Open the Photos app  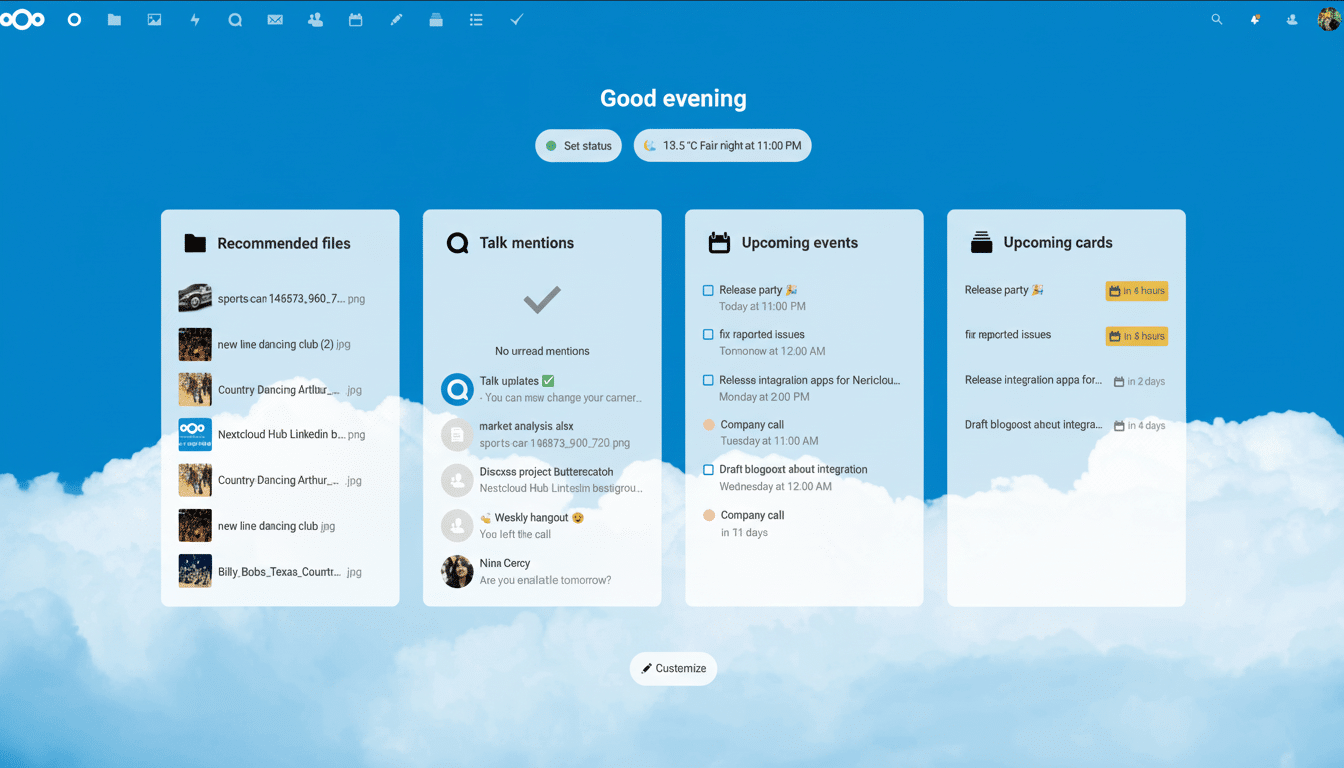tap(154, 19)
